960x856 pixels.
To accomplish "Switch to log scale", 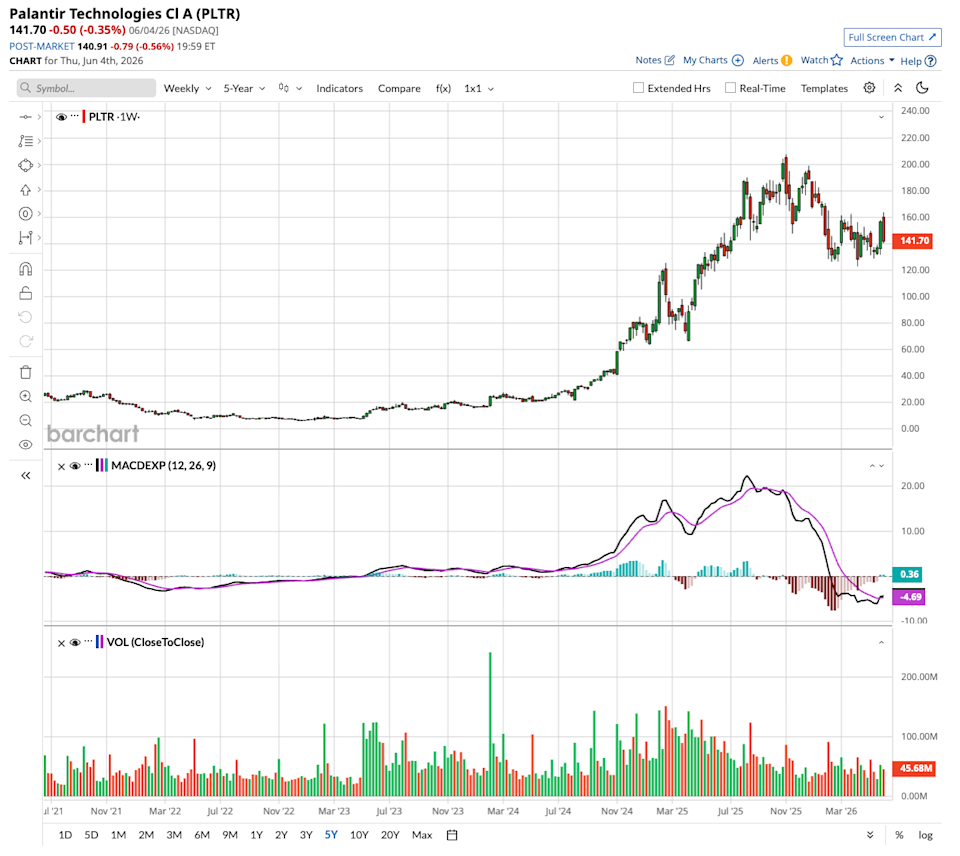I will click(925, 835).
